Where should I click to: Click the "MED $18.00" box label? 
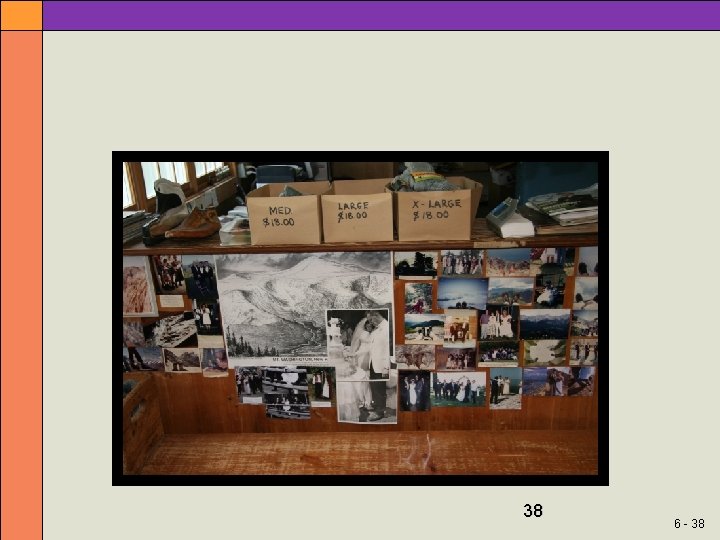(279, 217)
